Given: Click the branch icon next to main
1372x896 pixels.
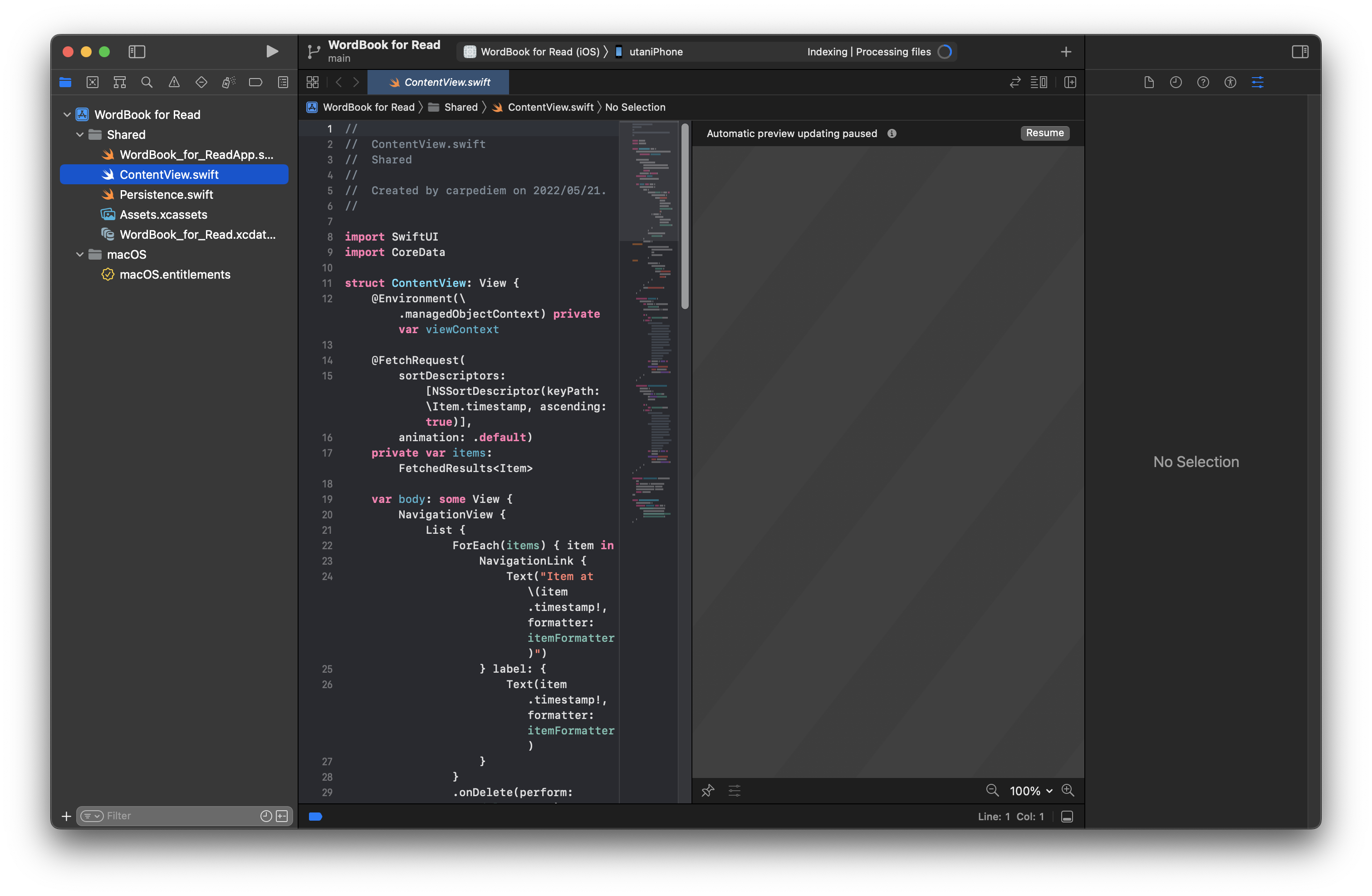Looking at the screenshot, I should pyautogui.click(x=314, y=52).
